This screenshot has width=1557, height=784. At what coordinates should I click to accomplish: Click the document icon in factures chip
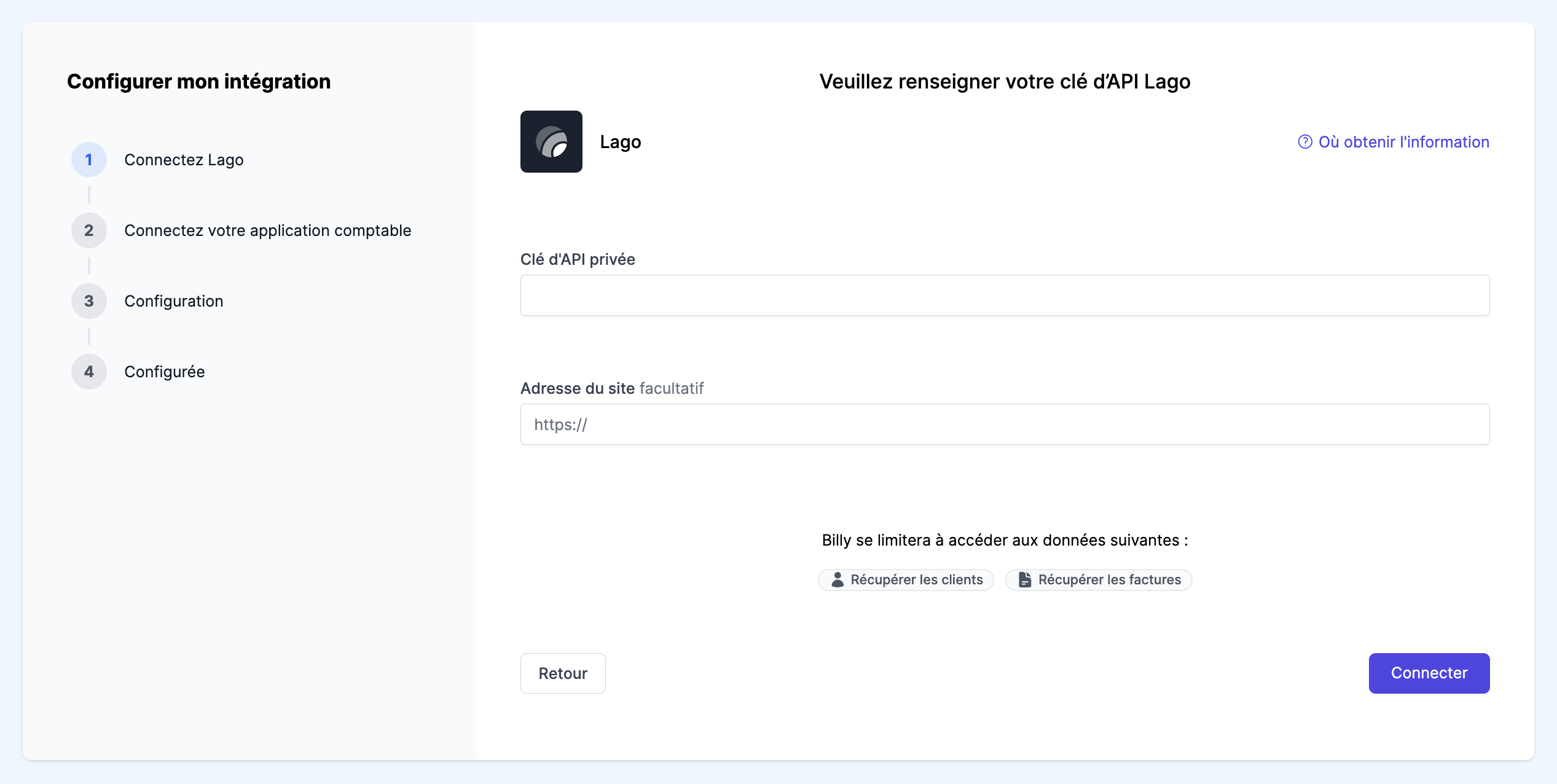click(1025, 579)
